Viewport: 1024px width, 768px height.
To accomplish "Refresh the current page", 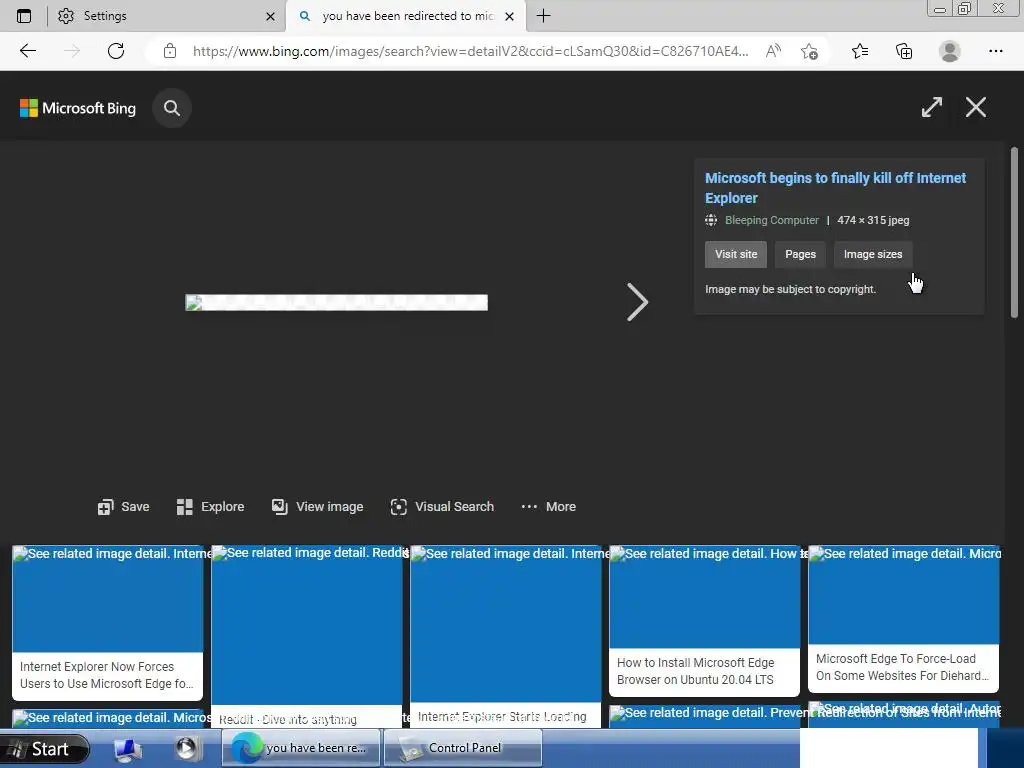I will coord(116,51).
